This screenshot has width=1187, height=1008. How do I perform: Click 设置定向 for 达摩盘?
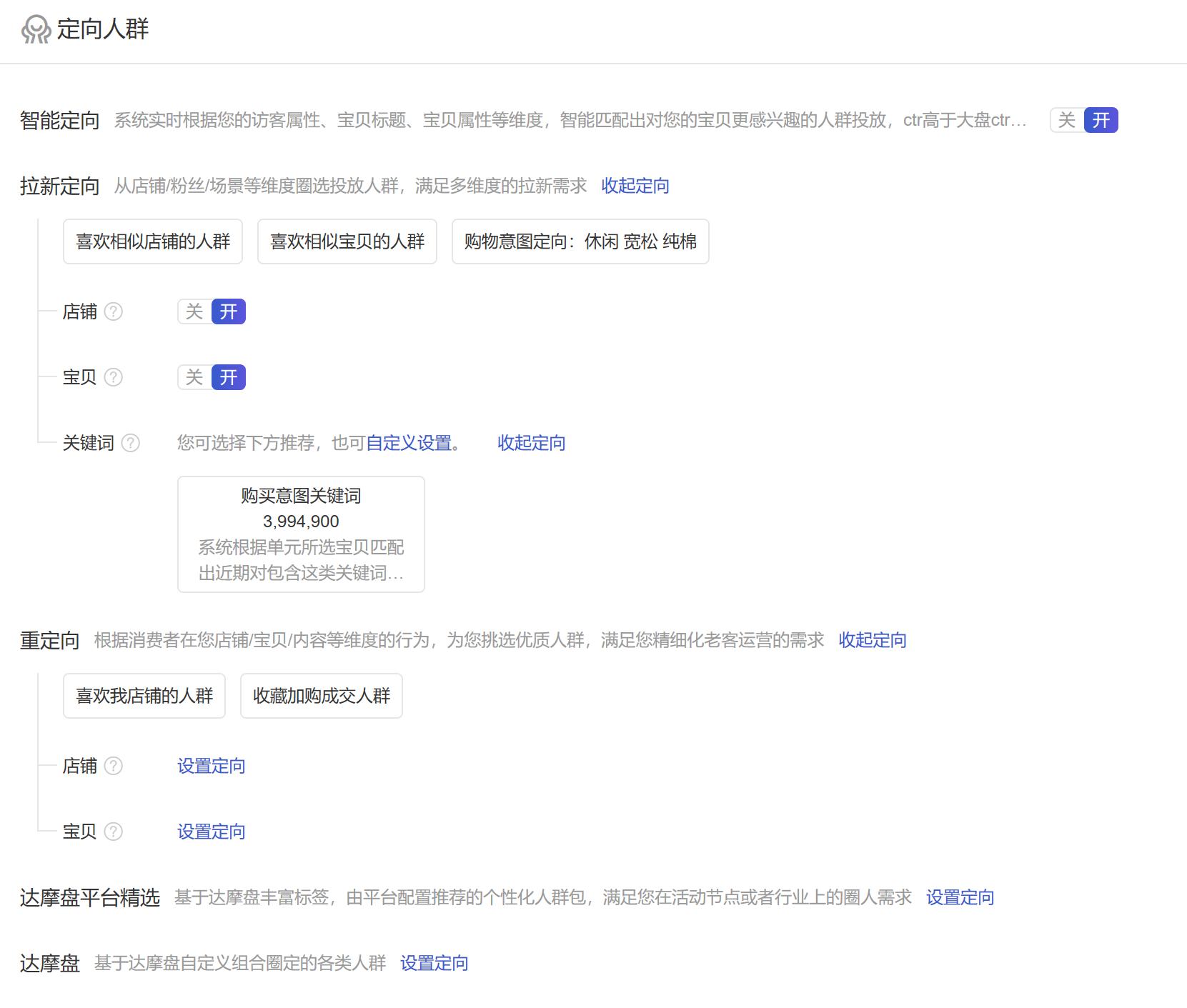pyautogui.click(x=435, y=963)
